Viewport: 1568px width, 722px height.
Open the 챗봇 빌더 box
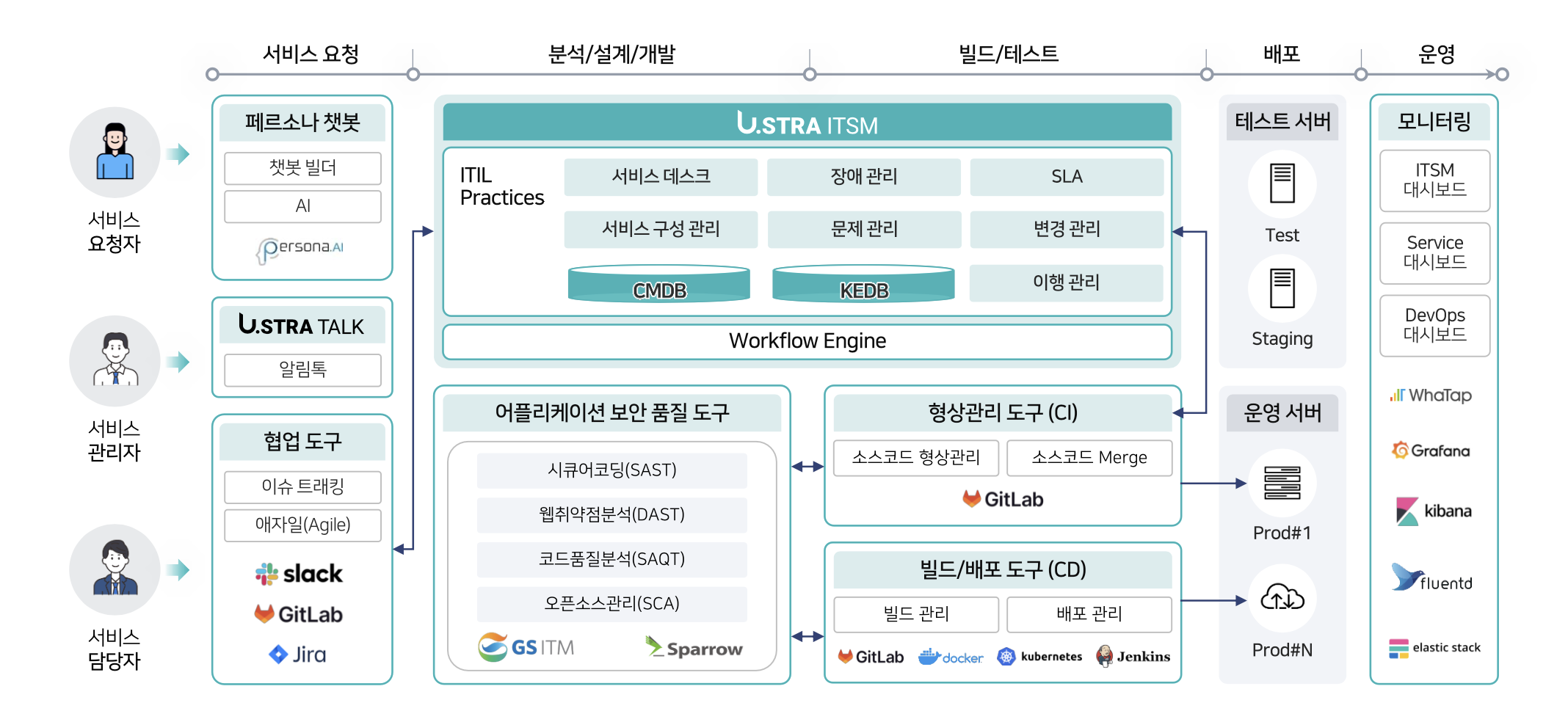pyautogui.click(x=302, y=168)
